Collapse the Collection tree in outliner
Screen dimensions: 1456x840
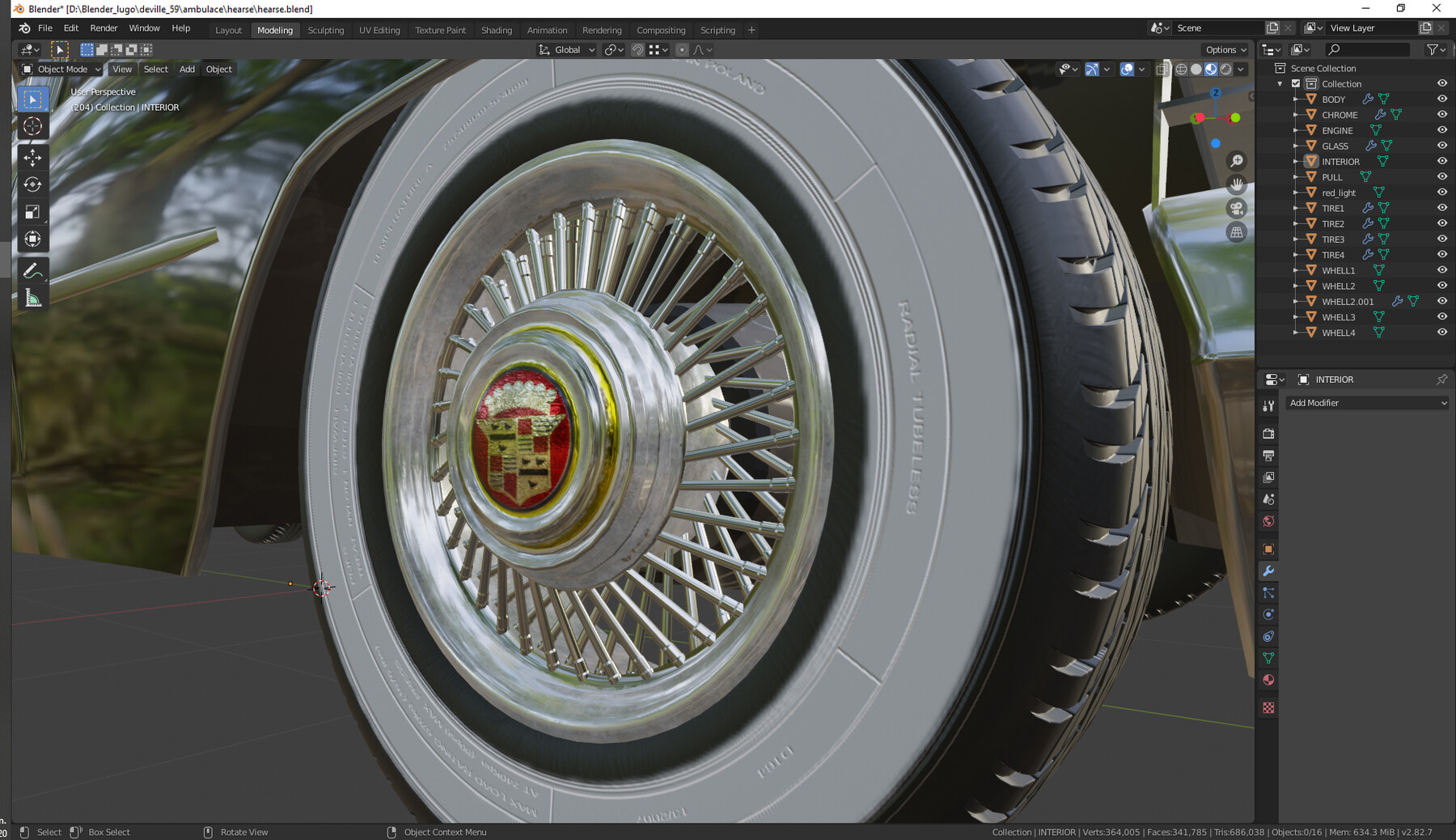click(x=1280, y=84)
